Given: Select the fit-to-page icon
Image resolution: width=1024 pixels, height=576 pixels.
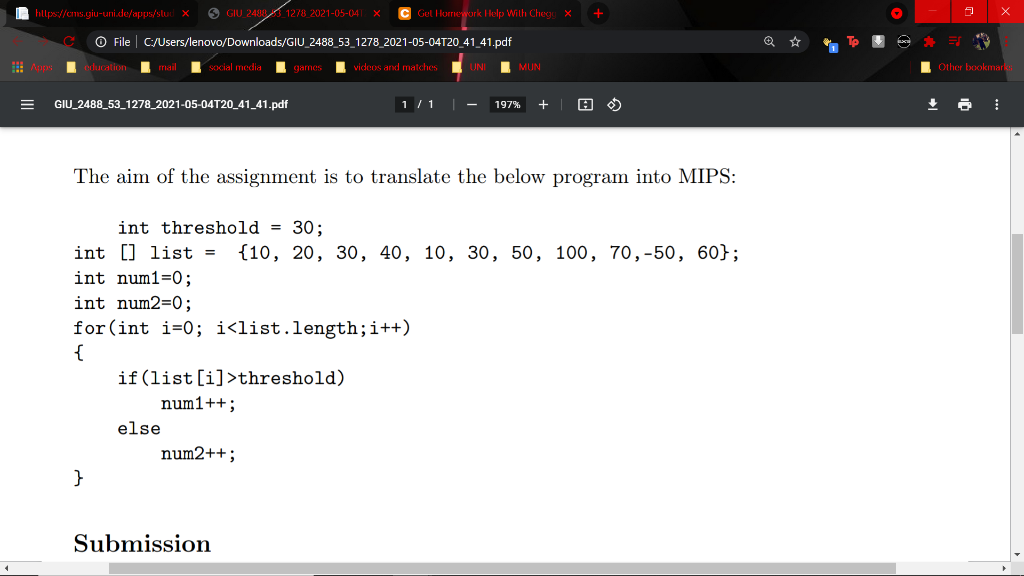Looking at the screenshot, I should click(584, 104).
